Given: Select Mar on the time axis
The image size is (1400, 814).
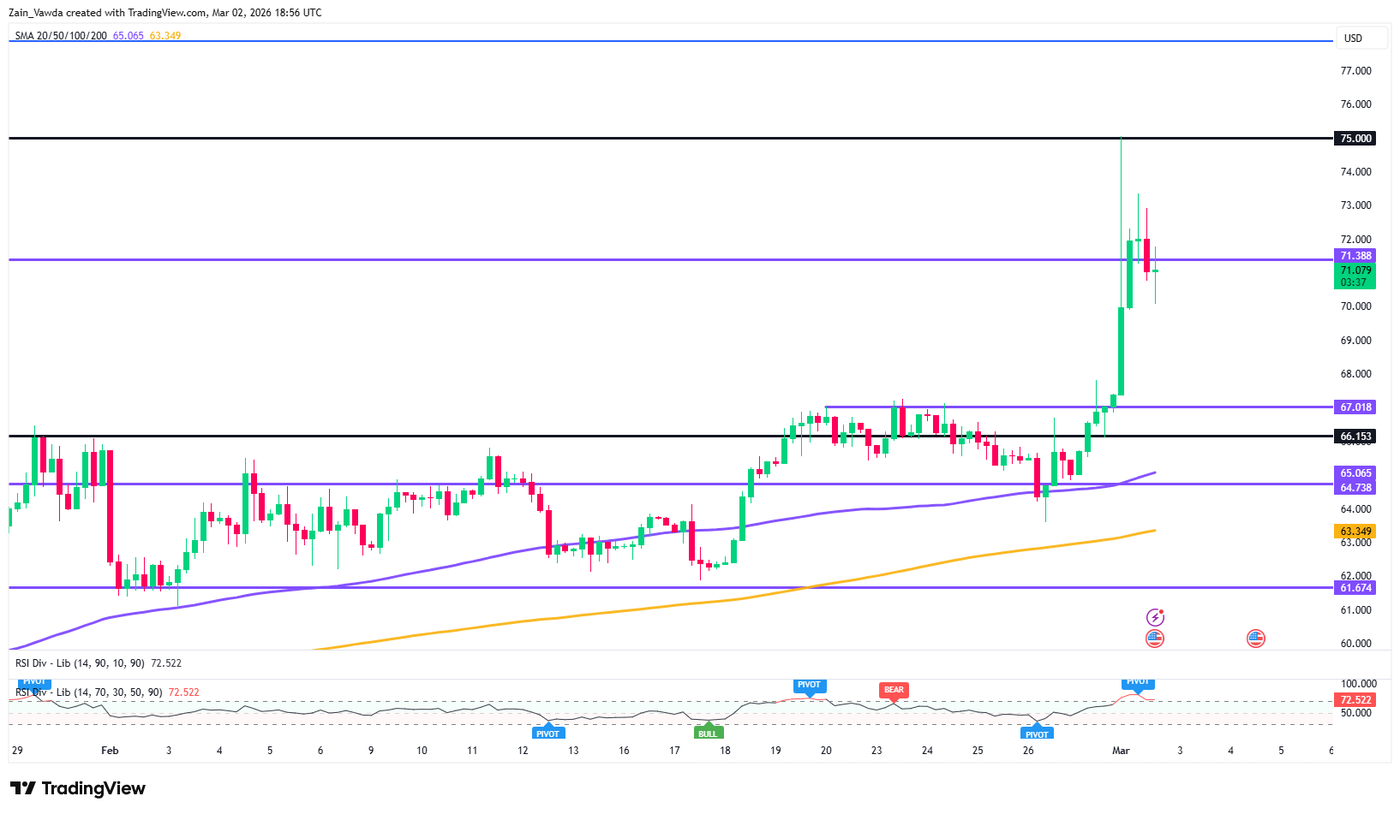Looking at the screenshot, I should pyautogui.click(x=1120, y=750).
